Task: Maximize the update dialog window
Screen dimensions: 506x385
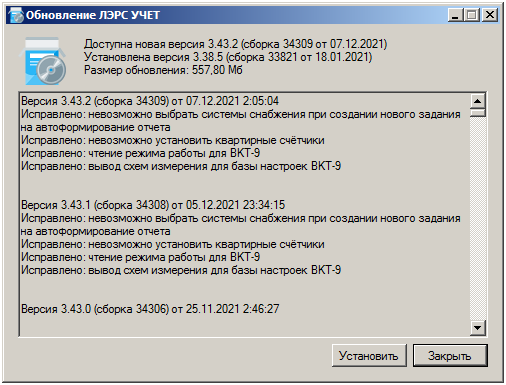Action: [x=471, y=15]
